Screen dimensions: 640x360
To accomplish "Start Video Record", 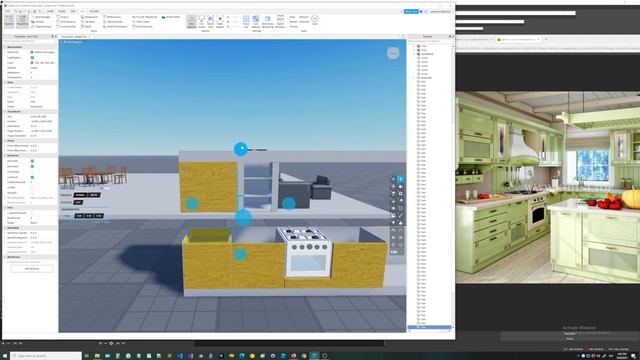I will [220, 22].
